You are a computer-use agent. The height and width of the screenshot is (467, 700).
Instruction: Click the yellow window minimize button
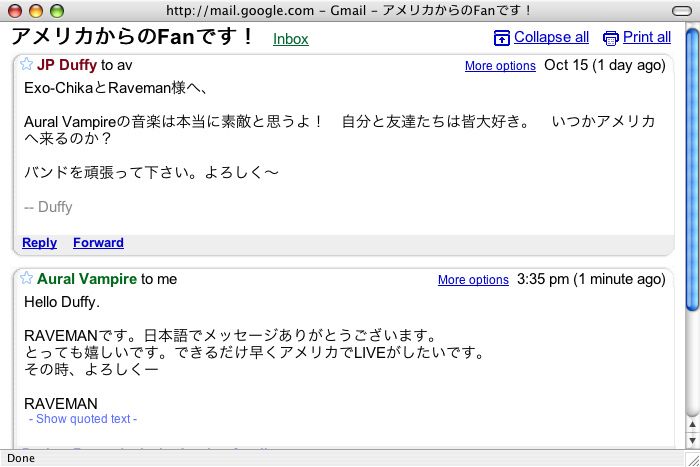(x=35, y=10)
